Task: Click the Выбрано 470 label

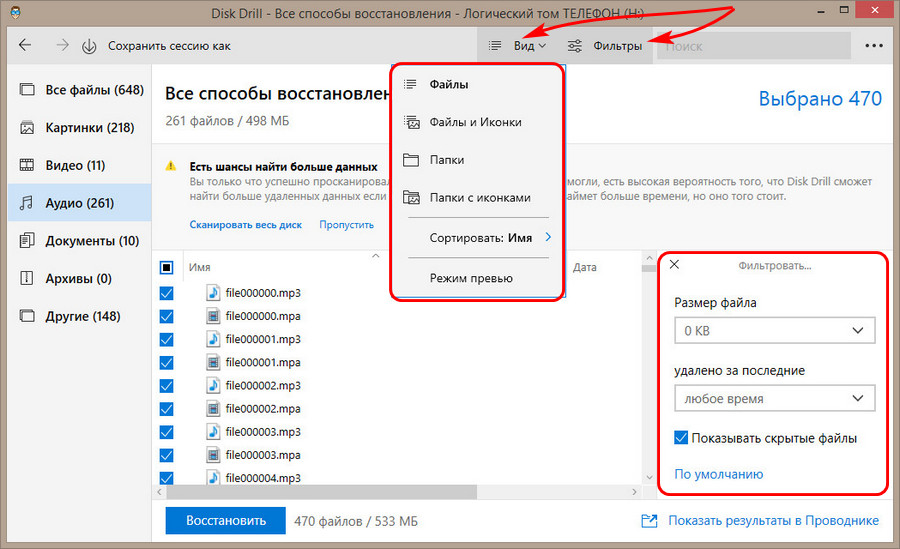Action: (x=820, y=99)
